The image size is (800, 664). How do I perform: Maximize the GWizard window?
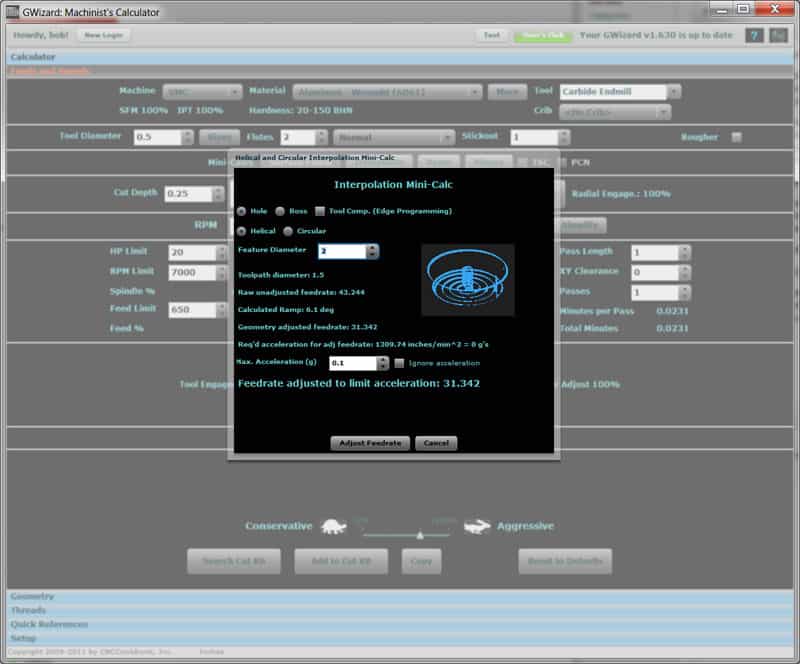743,9
